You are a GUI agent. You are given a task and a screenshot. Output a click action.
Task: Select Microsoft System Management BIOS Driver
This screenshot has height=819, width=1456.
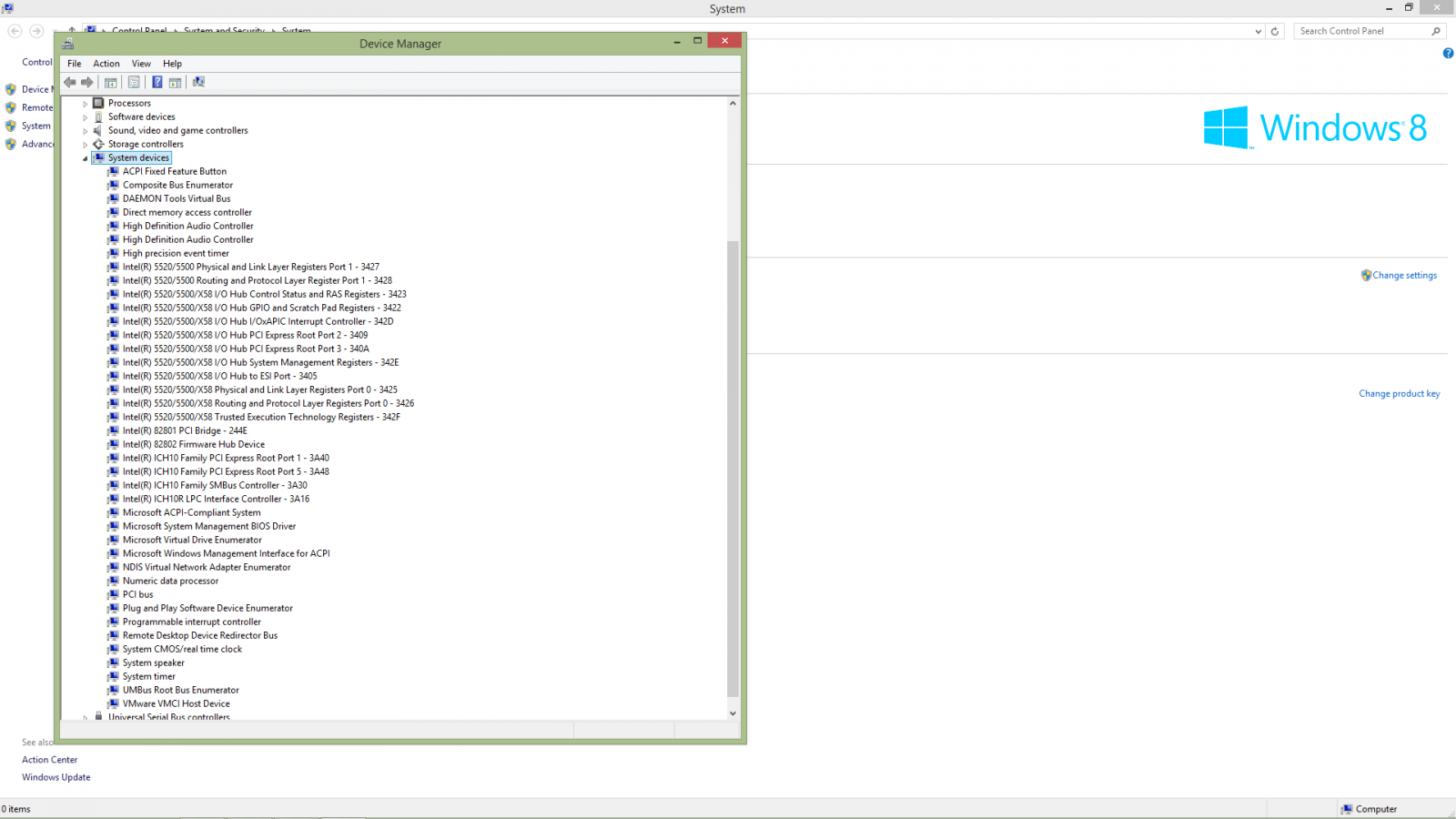point(209,526)
